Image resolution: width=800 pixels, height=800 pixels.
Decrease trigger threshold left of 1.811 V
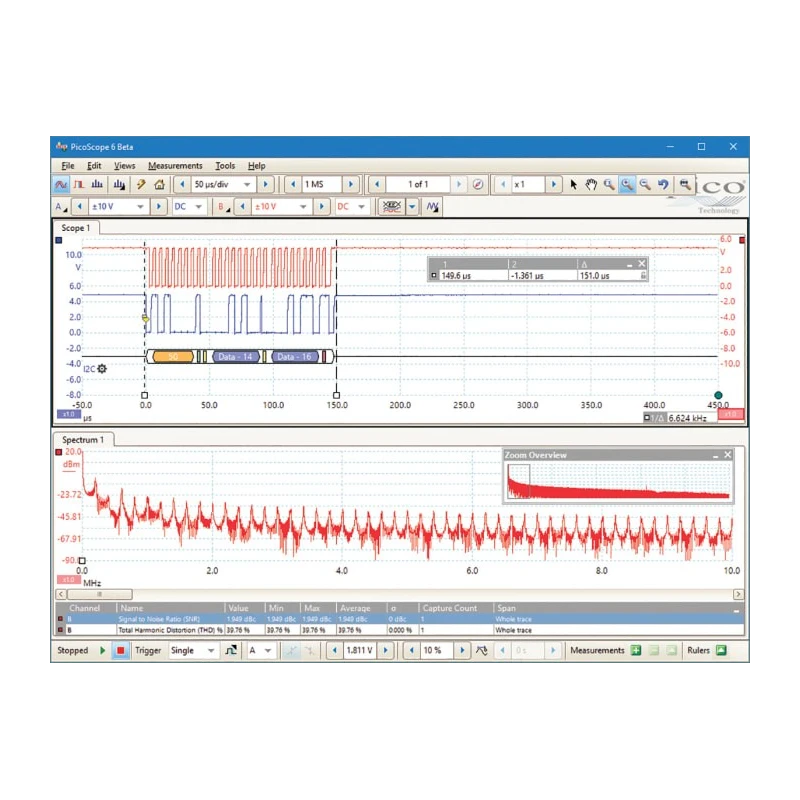(x=335, y=651)
